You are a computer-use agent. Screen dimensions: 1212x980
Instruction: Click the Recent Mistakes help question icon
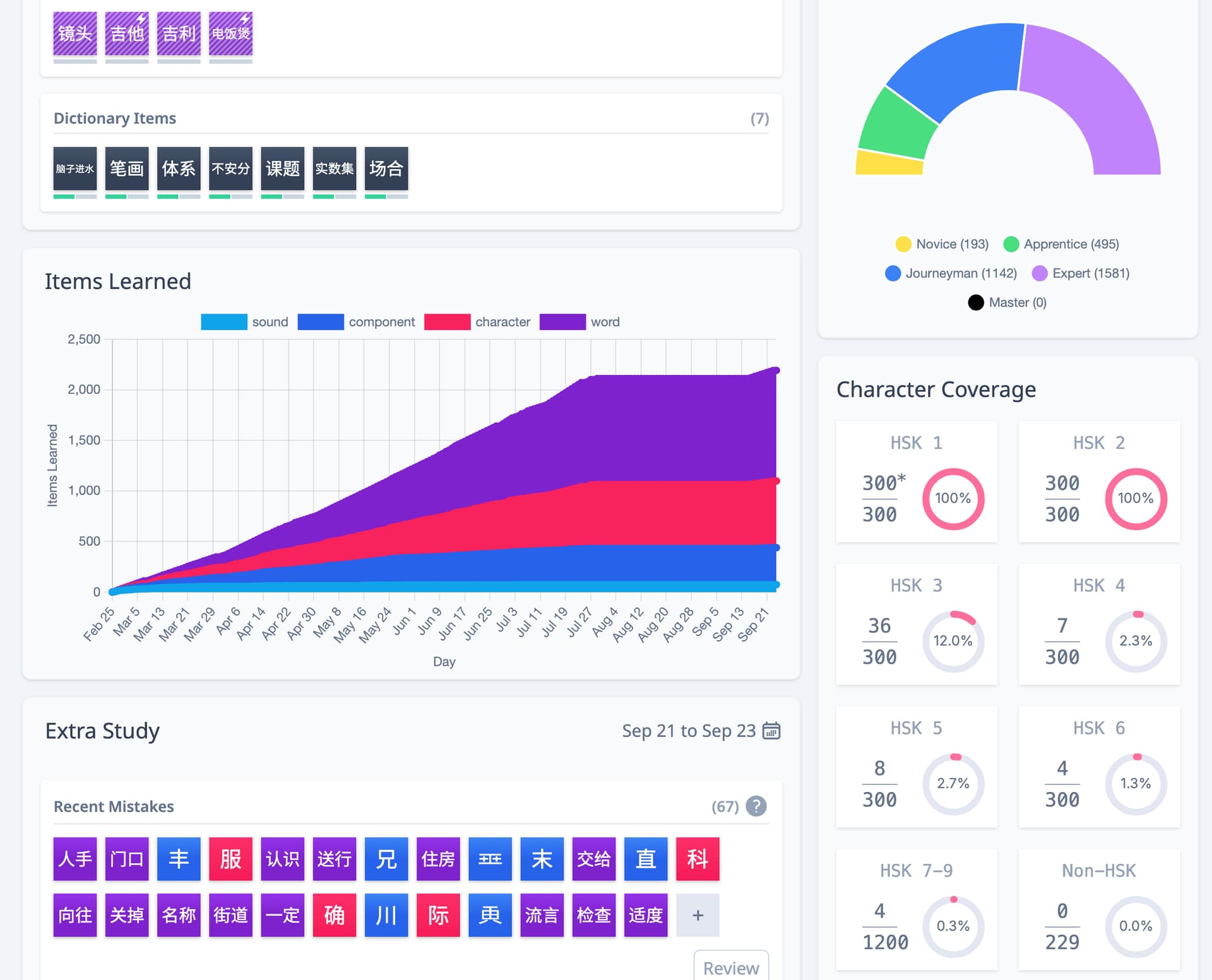tap(756, 806)
